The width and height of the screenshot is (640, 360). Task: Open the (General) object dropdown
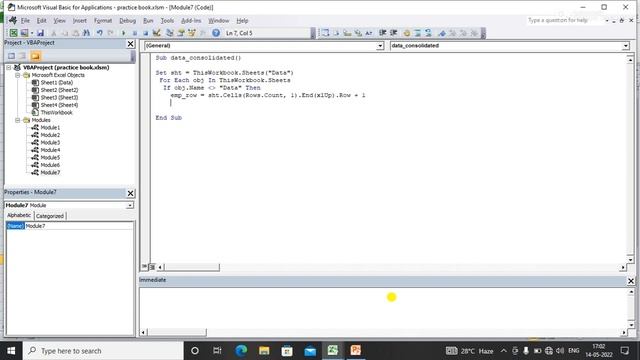tap(380, 46)
